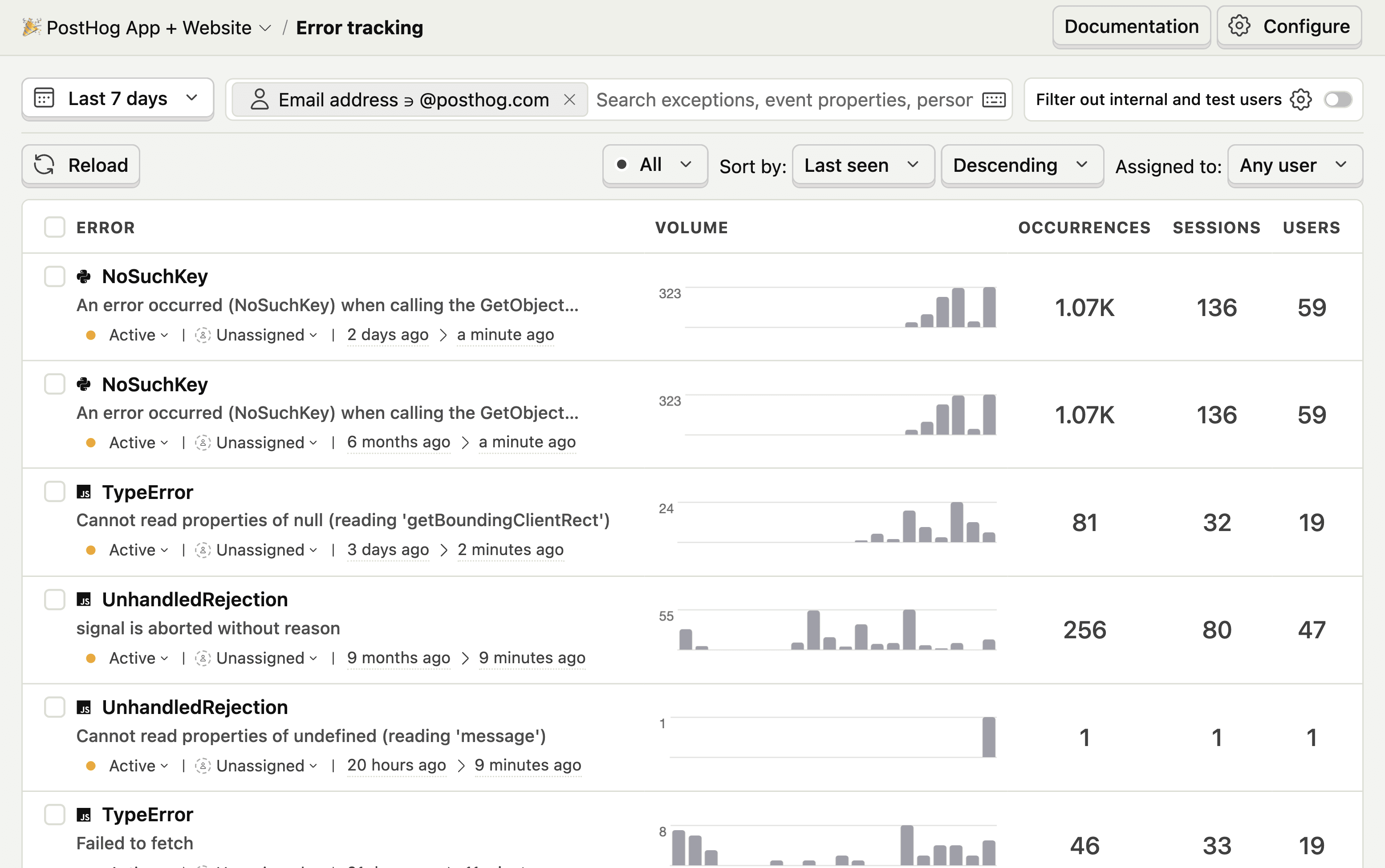Select checkbox for getBoundingClientRect TypeError
This screenshot has height=868, width=1385.
[54, 491]
